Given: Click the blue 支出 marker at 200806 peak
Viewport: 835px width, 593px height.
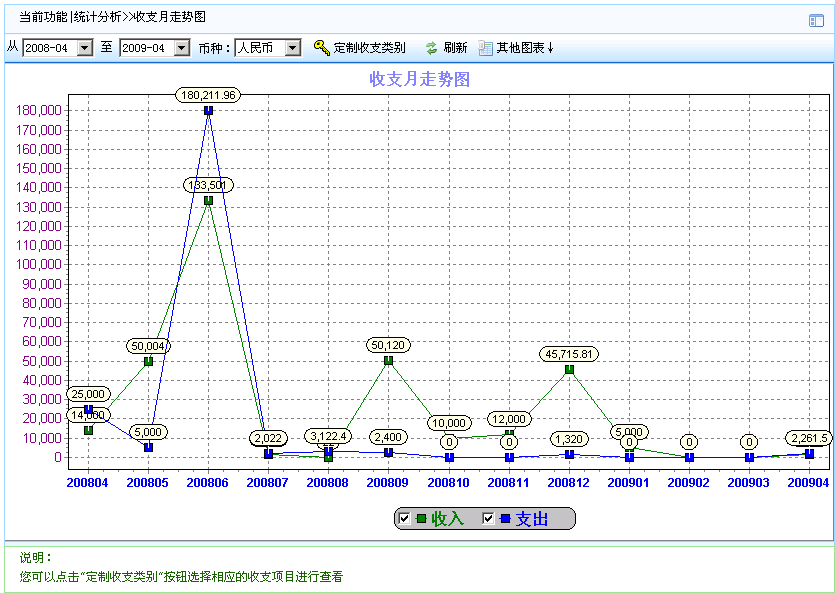Looking at the screenshot, I should pyautogui.click(x=208, y=111).
